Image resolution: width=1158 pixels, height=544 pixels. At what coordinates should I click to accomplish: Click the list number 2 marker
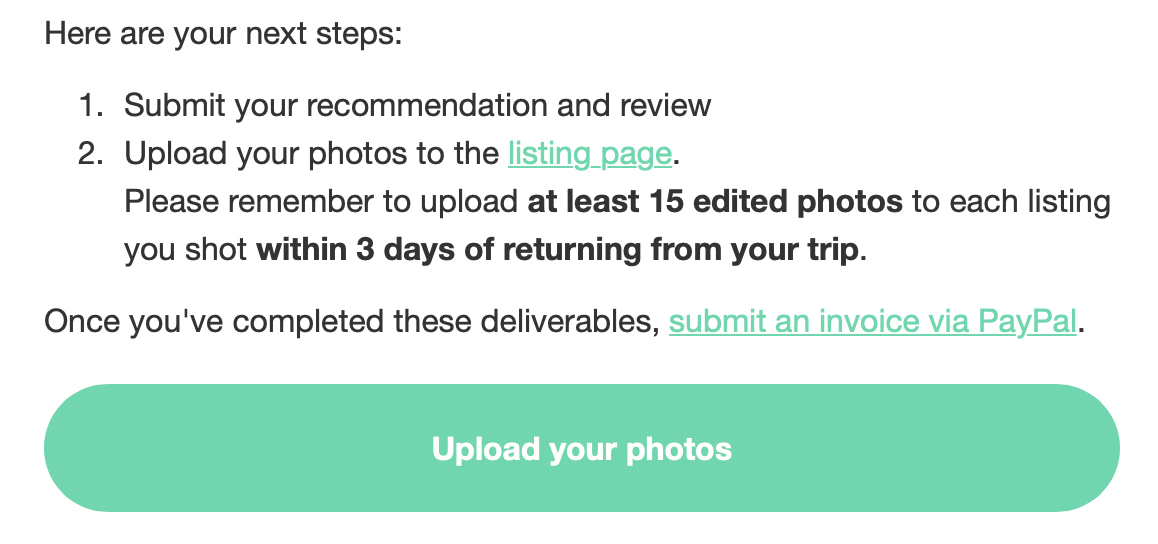pos(90,154)
